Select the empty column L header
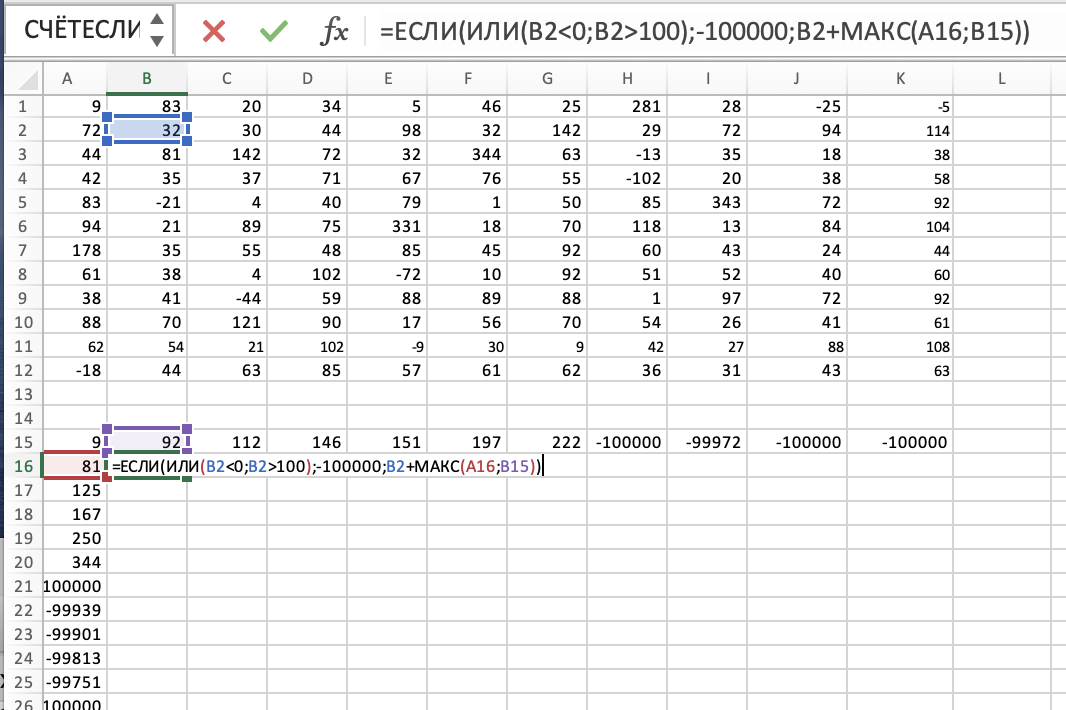The width and height of the screenshot is (1066, 710). (1001, 79)
